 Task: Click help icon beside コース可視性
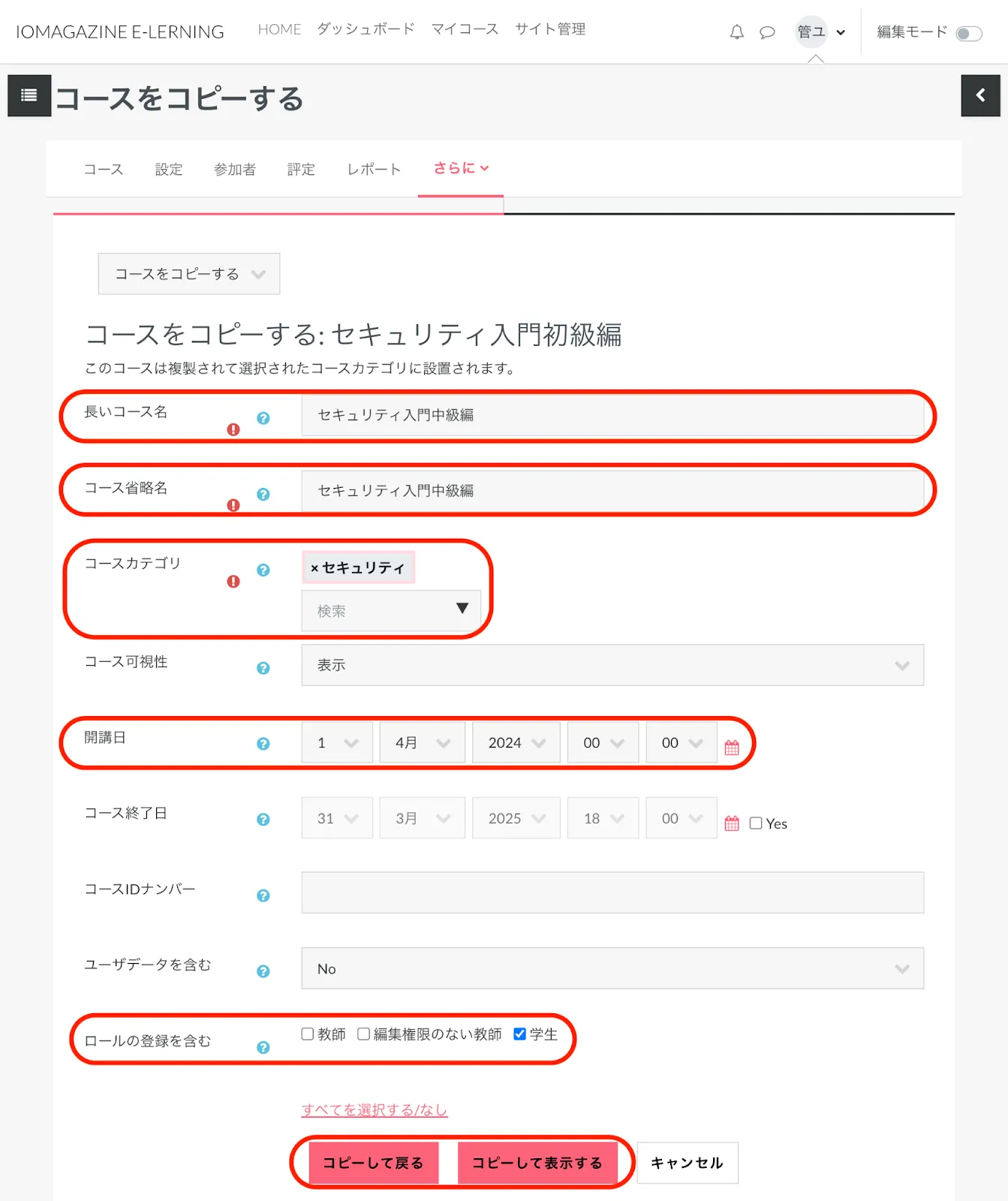tap(263, 668)
